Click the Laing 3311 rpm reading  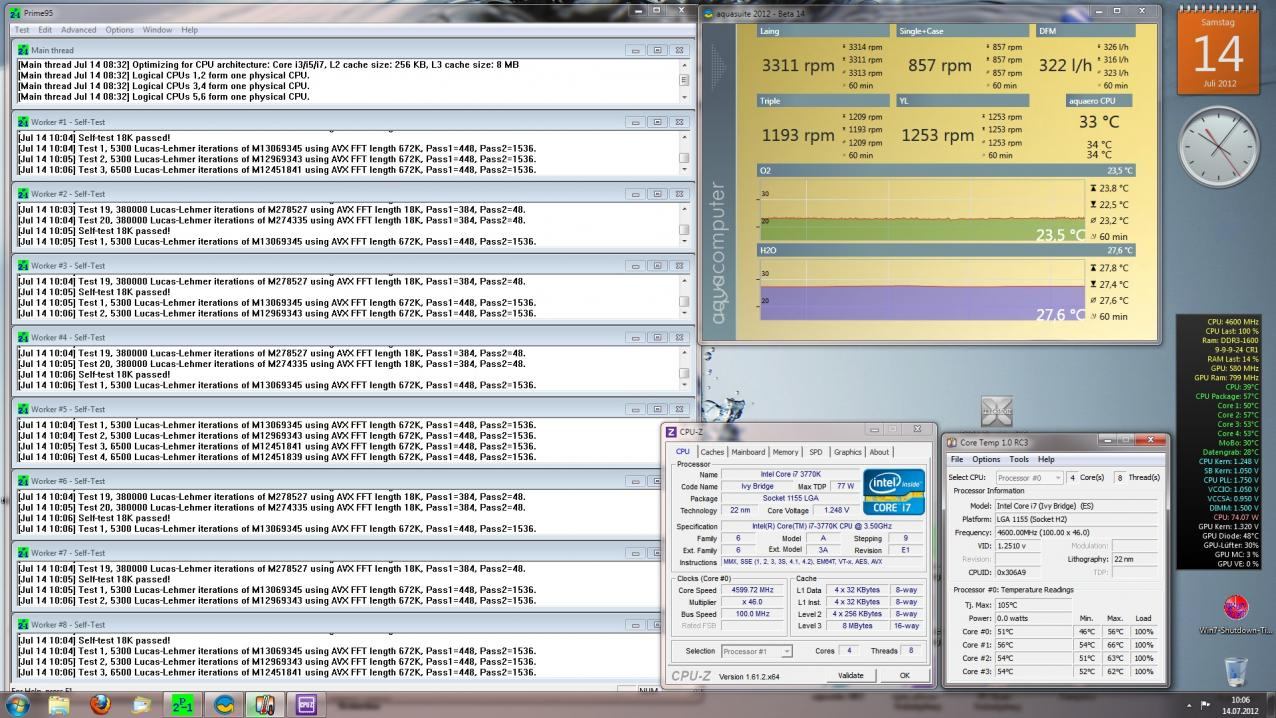click(798, 65)
